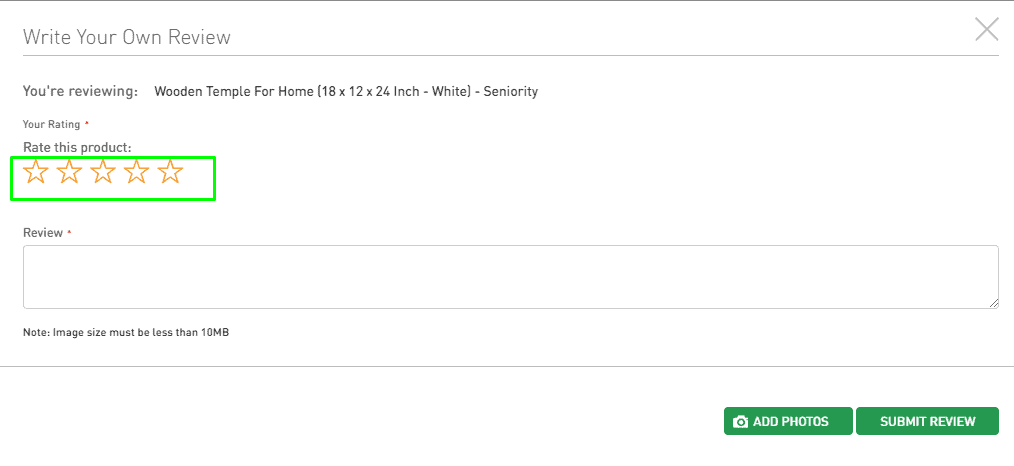
Task: Close the review dialog with the X
Action: (987, 29)
